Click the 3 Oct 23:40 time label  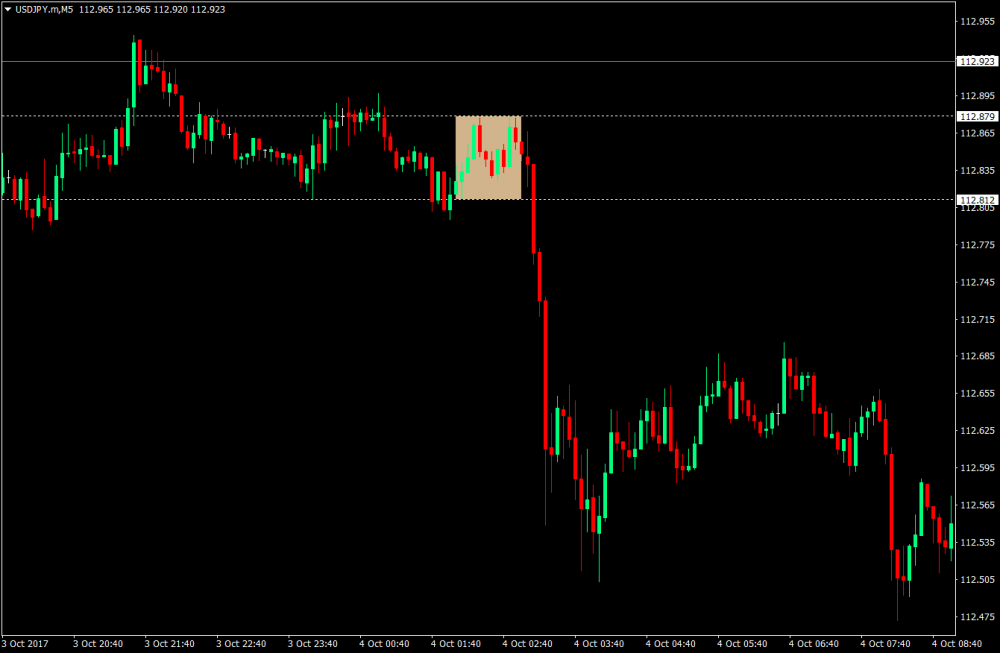[x=311, y=643]
